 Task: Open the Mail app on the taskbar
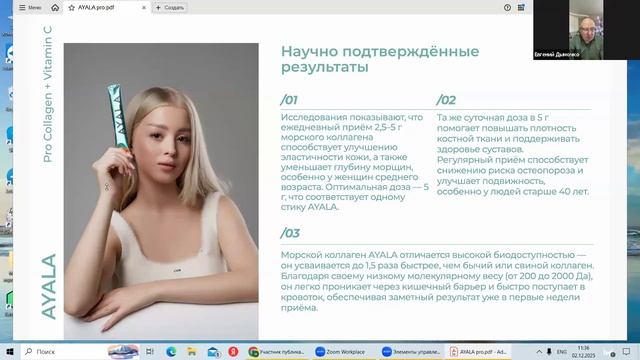pyautogui.click(x=213, y=351)
